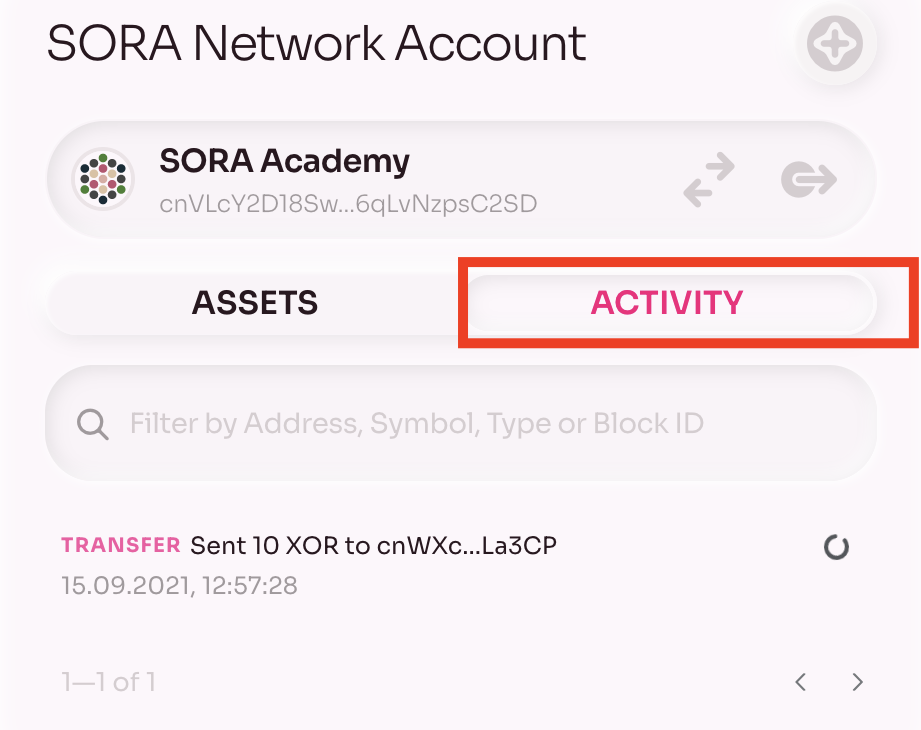This screenshot has width=921, height=730.
Task: Click the 15.09.2021 transaction timestamp
Action: [x=179, y=586]
